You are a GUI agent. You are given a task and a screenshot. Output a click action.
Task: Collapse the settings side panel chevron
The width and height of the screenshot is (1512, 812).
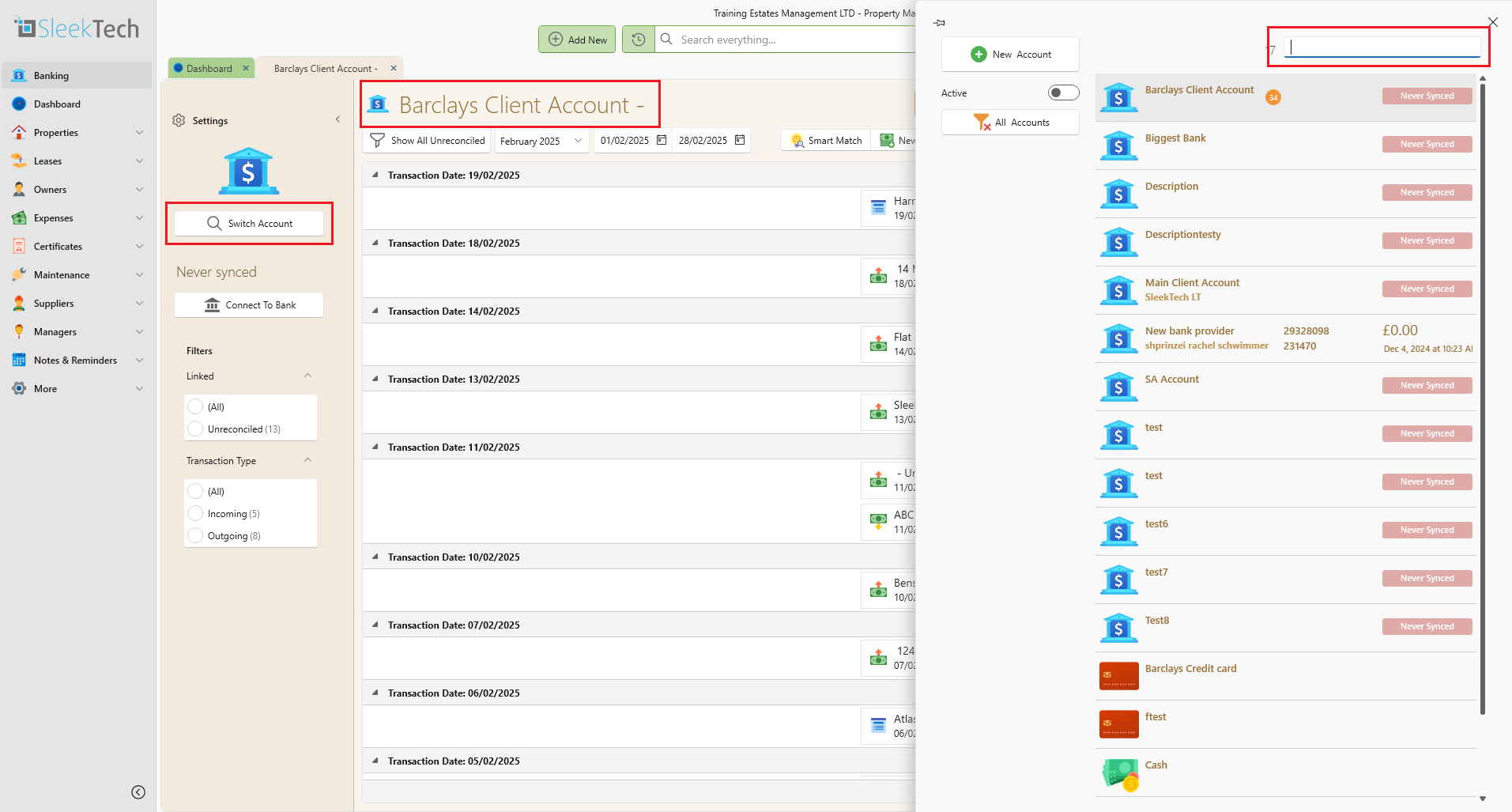(337, 119)
